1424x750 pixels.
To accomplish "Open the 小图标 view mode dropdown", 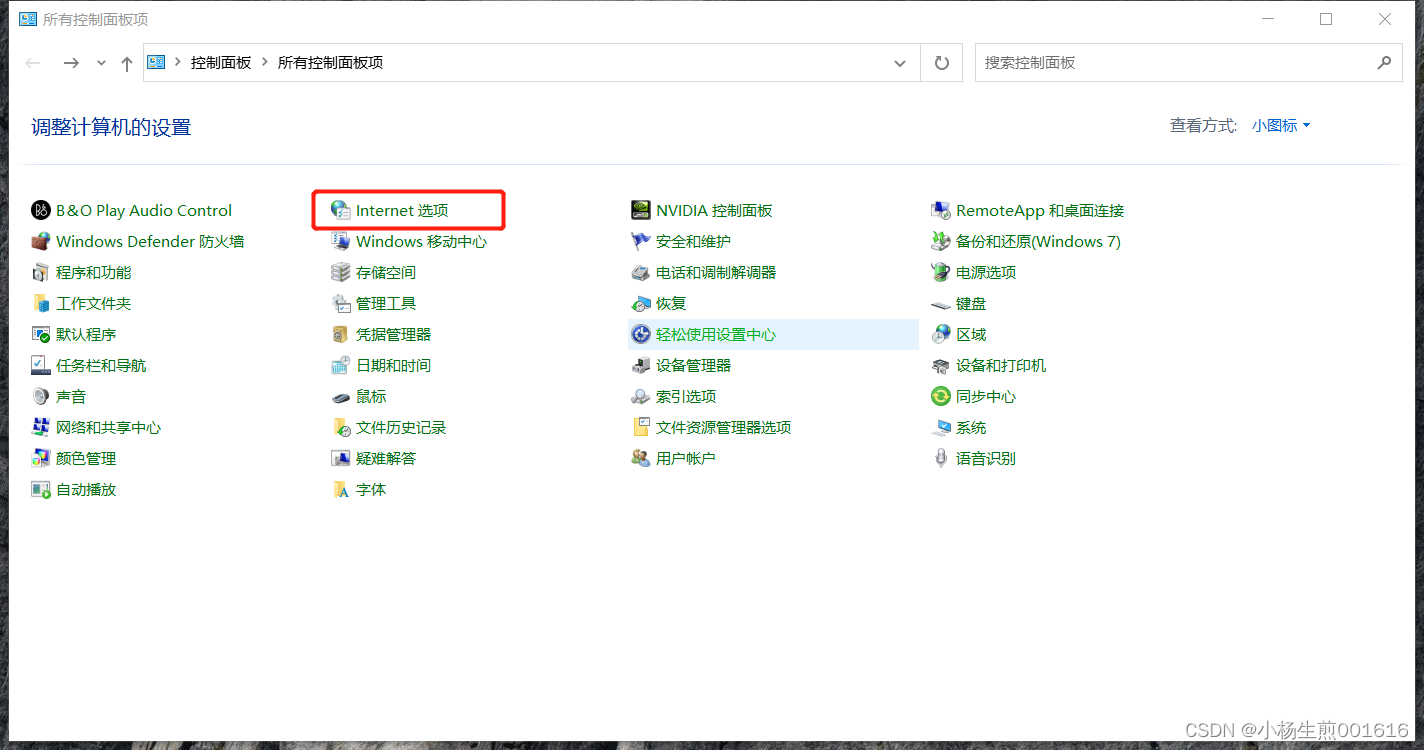I will (x=1281, y=125).
